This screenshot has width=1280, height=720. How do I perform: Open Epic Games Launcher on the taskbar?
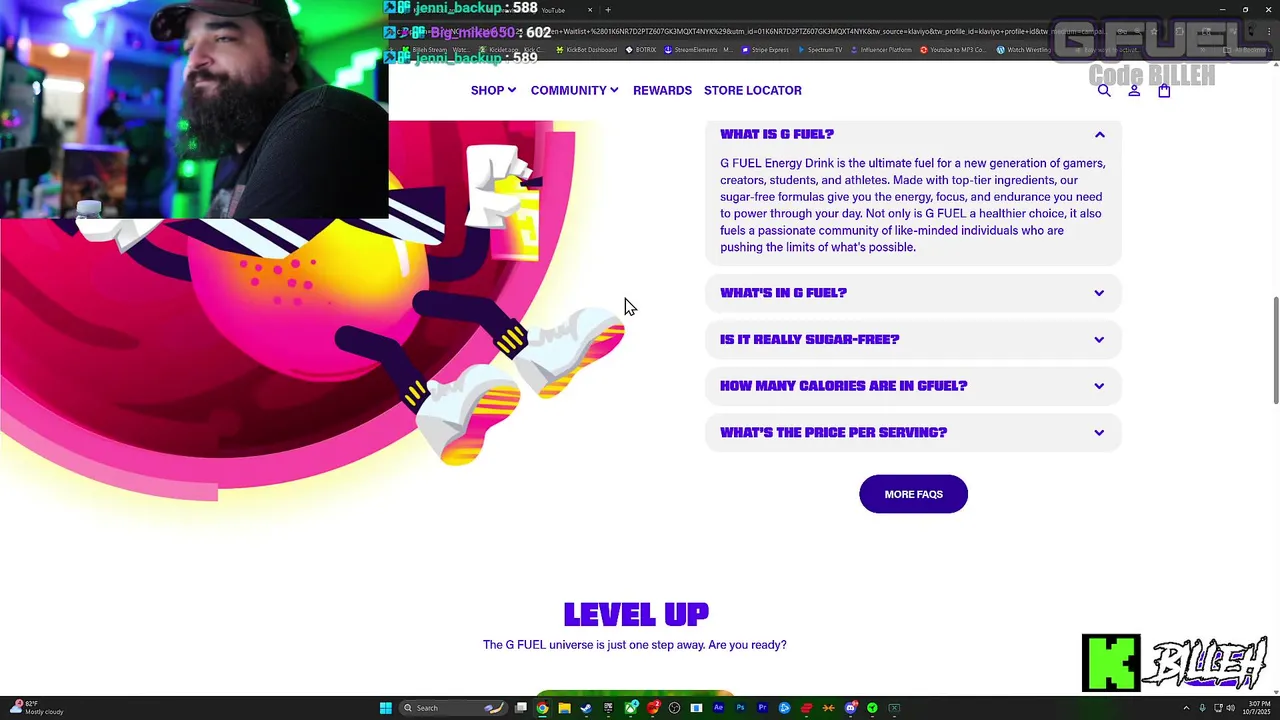click(x=608, y=708)
